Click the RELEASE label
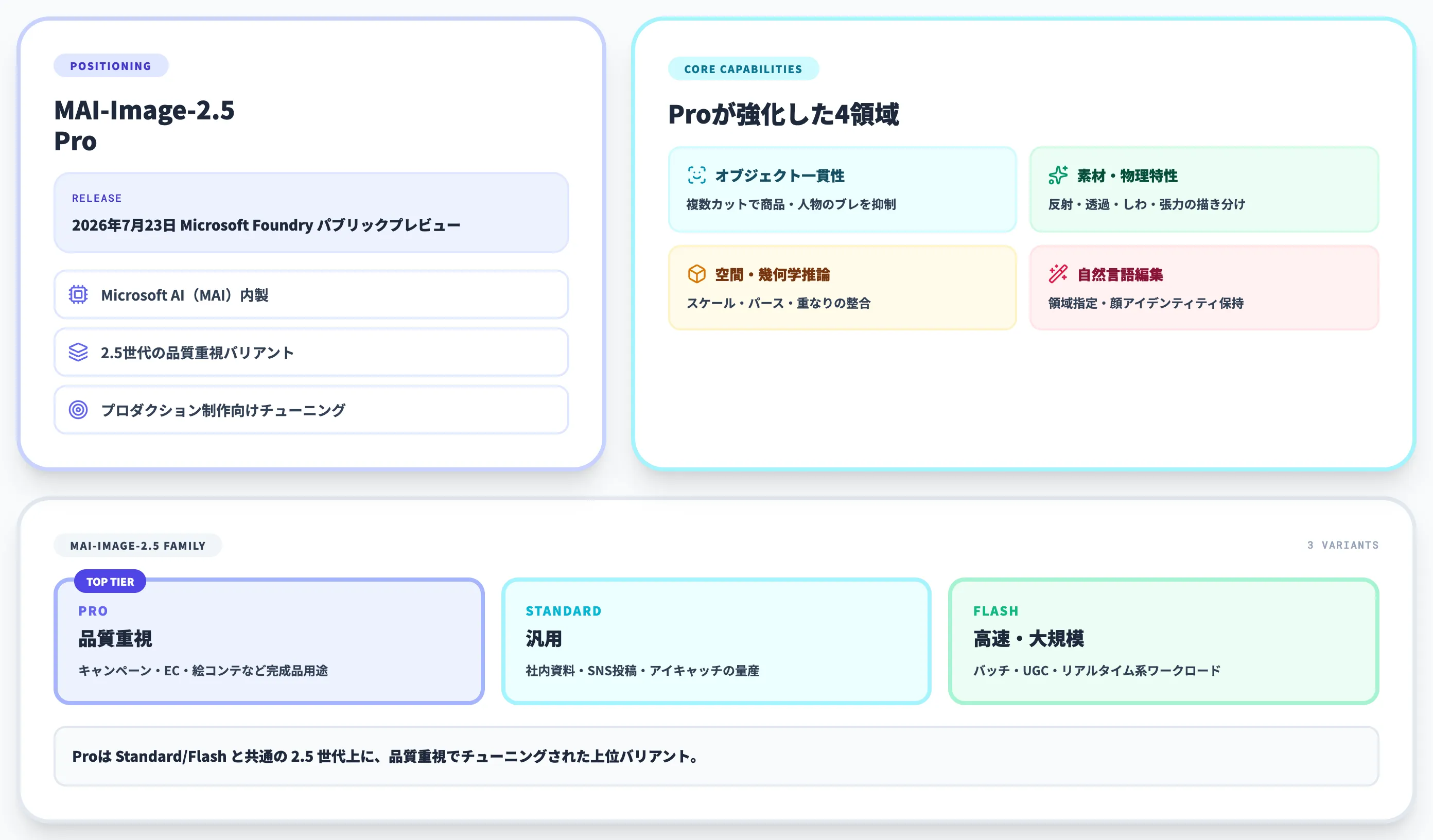This screenshot has width=1433, height=840. 97,198
